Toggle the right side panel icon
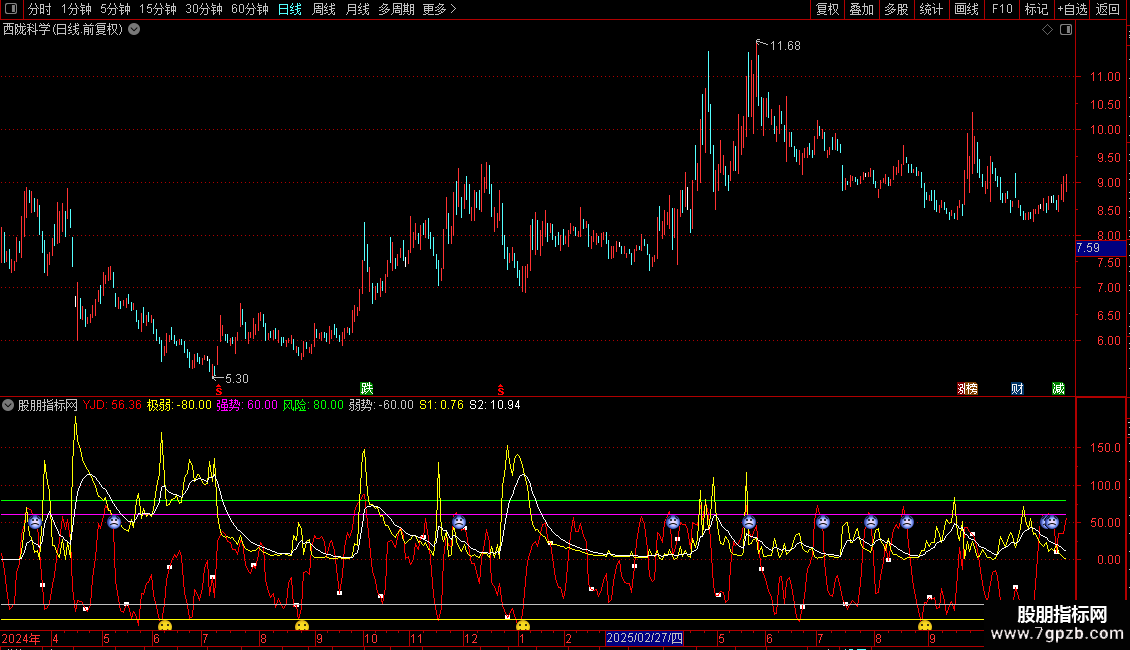The height and width of the screenshot is (650, 1130). 1066,30
